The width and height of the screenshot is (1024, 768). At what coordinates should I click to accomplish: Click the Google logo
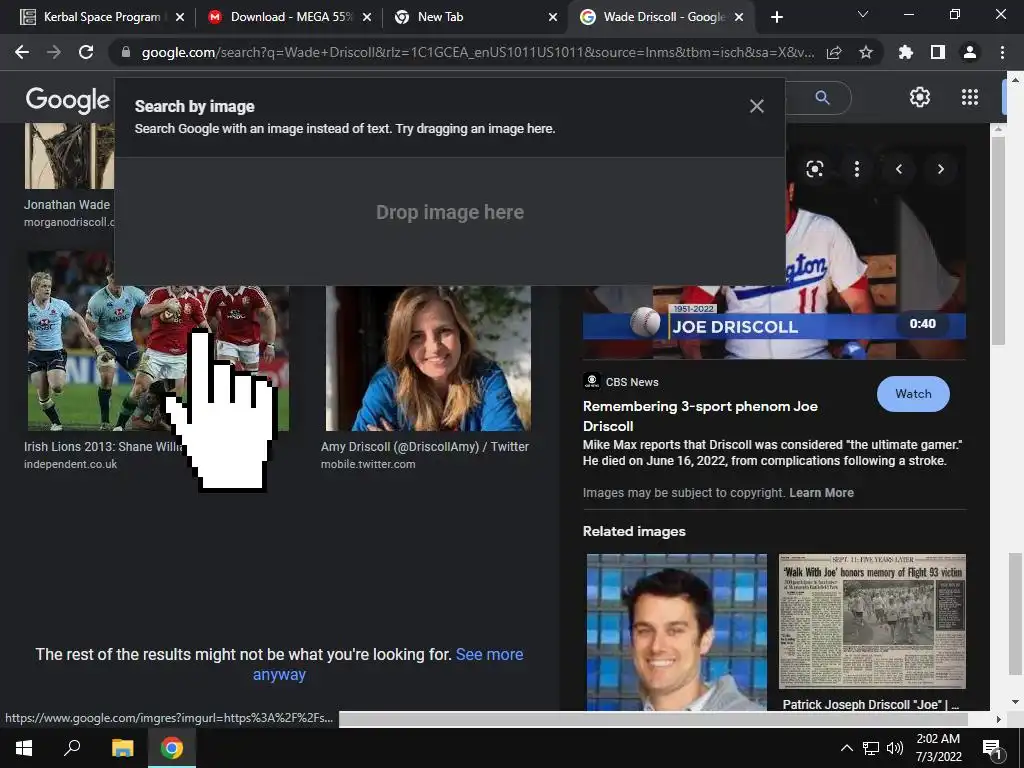pyautogui.click(x=67, y=100)
